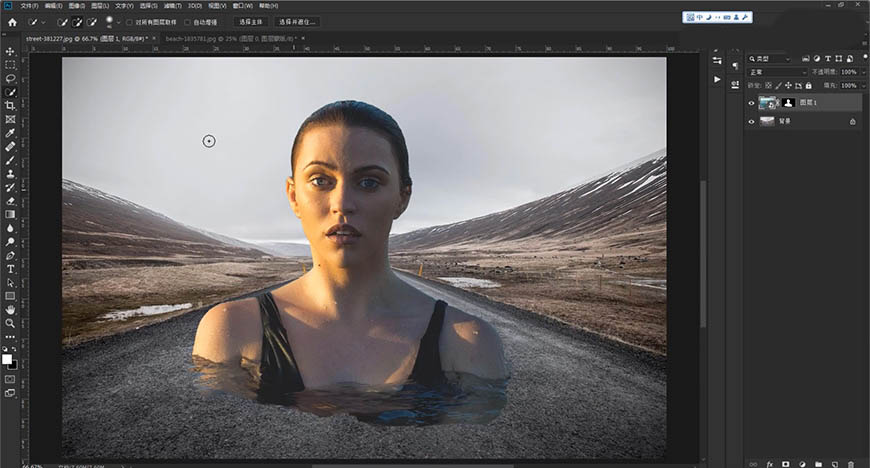870x468 pixels.
Task: Toggle filter for smart objects
Action: (849, 58)
